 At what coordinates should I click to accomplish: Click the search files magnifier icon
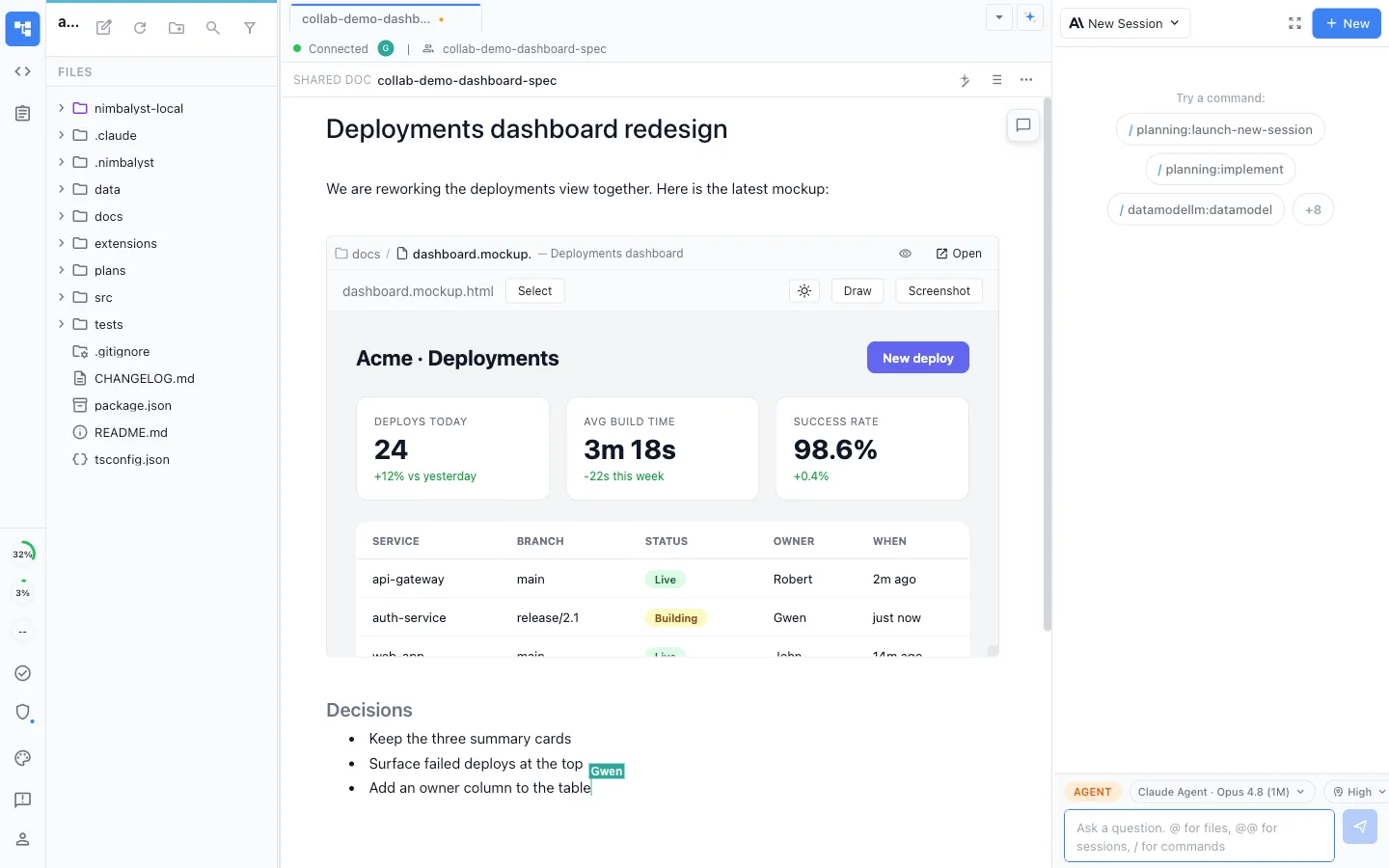coord(213,28)
